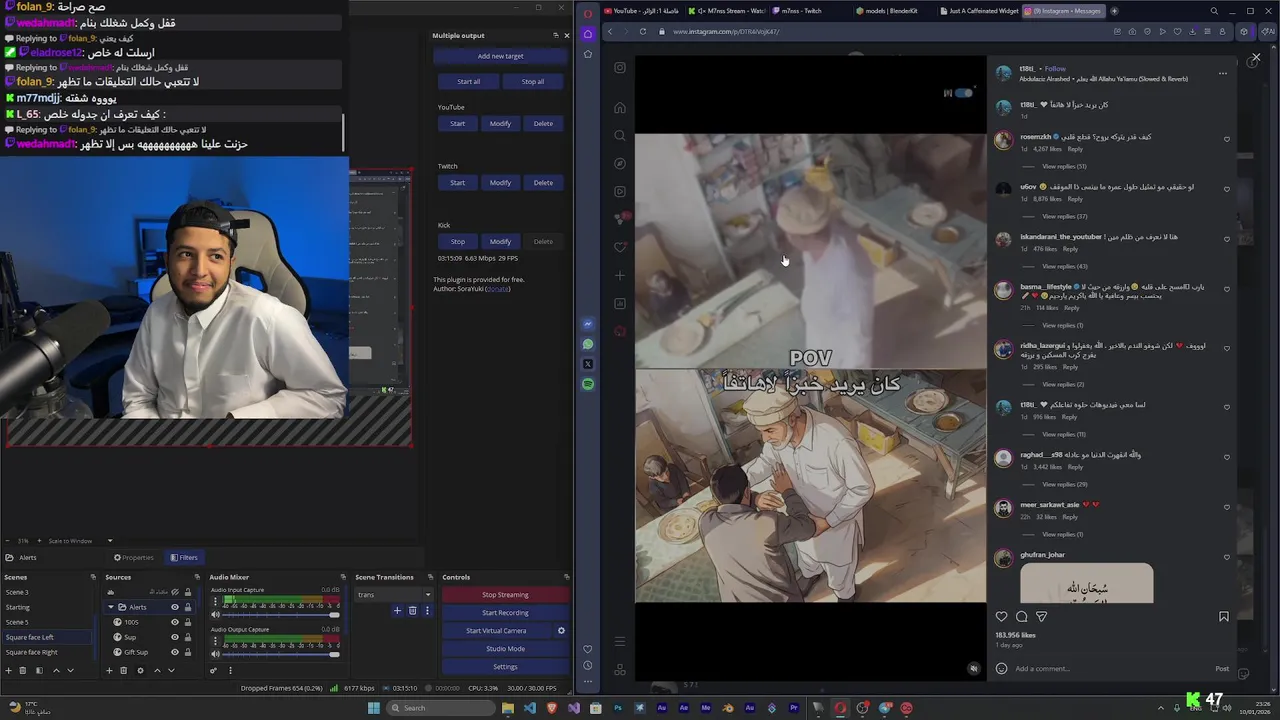Save post with bookmark icon

coord(1223,617)
